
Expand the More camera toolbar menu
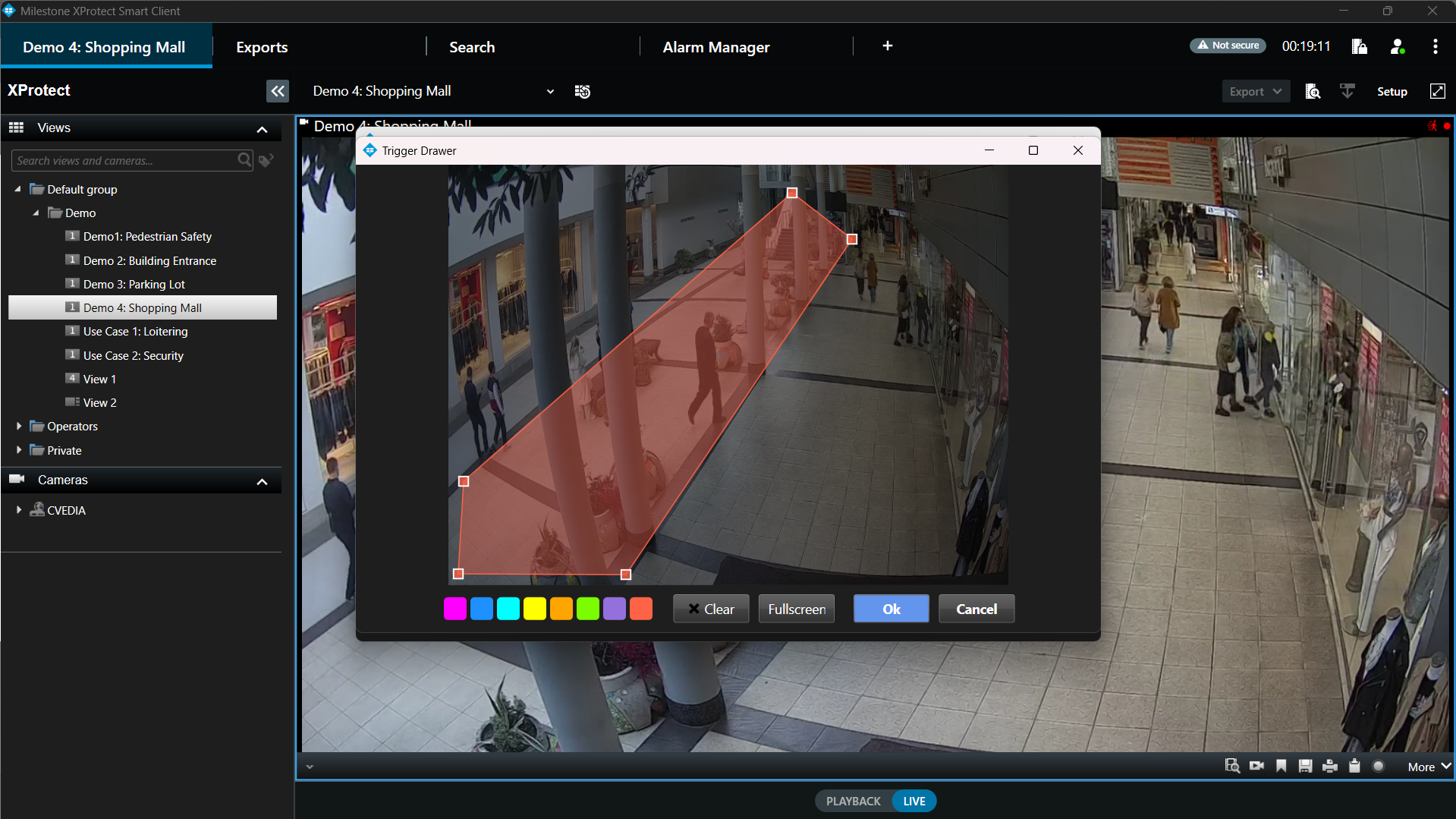pos(1429,767)
